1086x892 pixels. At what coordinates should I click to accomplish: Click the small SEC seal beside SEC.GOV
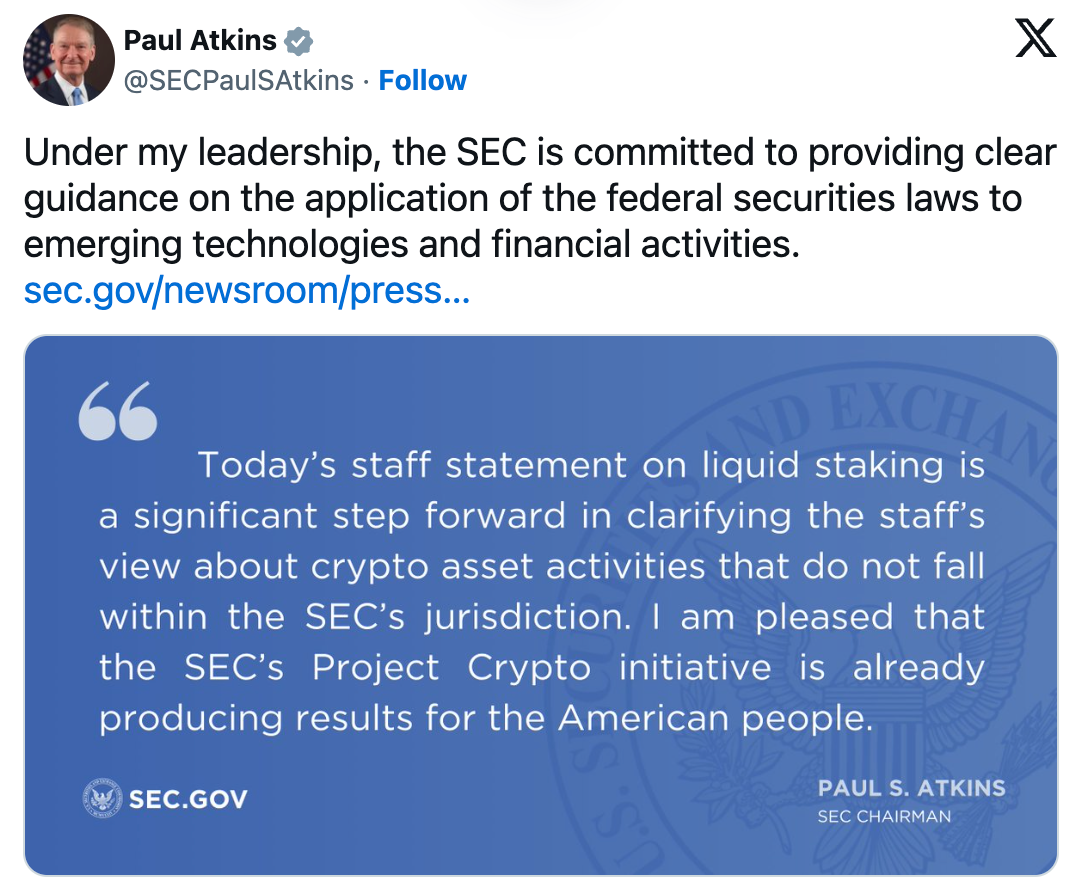[101, 798]
